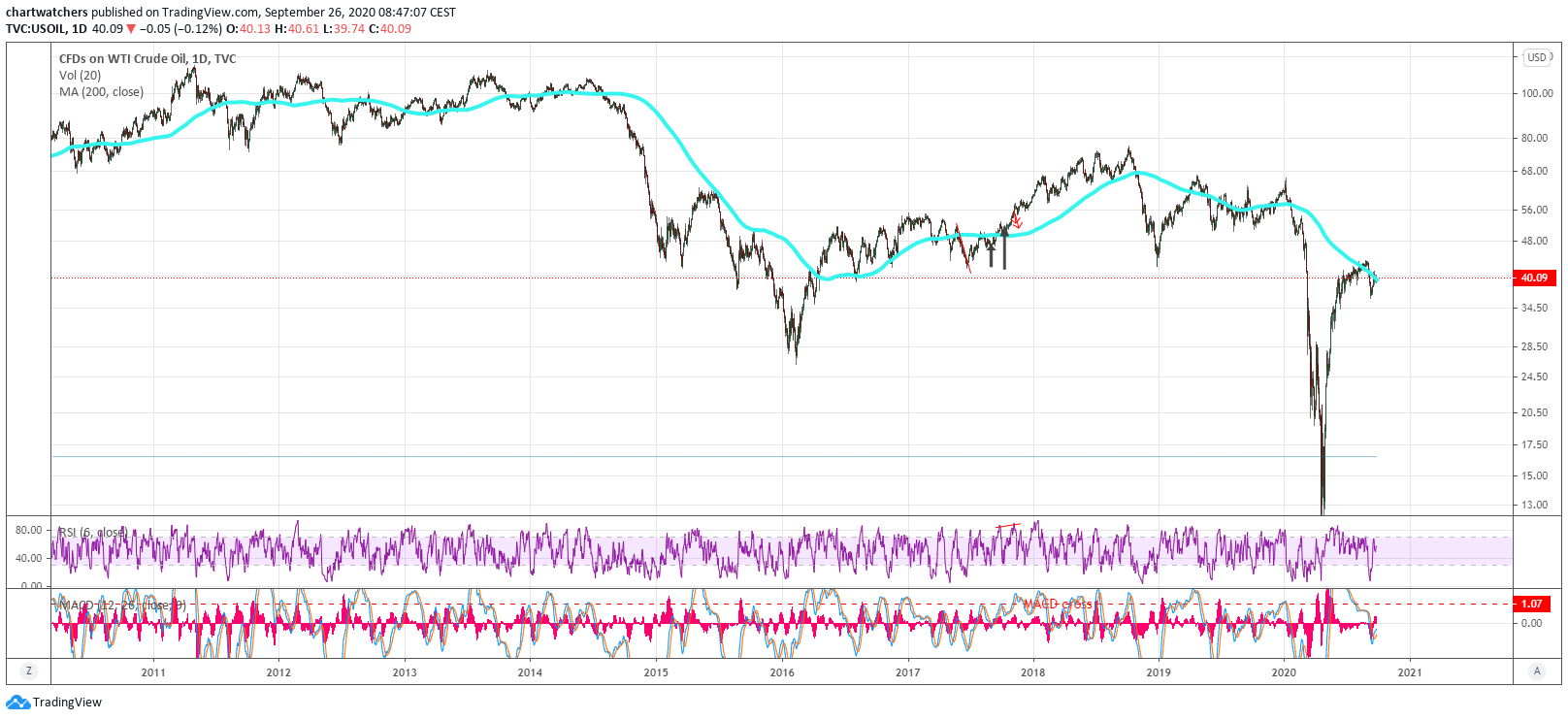Click the O:40.13 open value in header
1568x720 pixels.
click(248, 29)
